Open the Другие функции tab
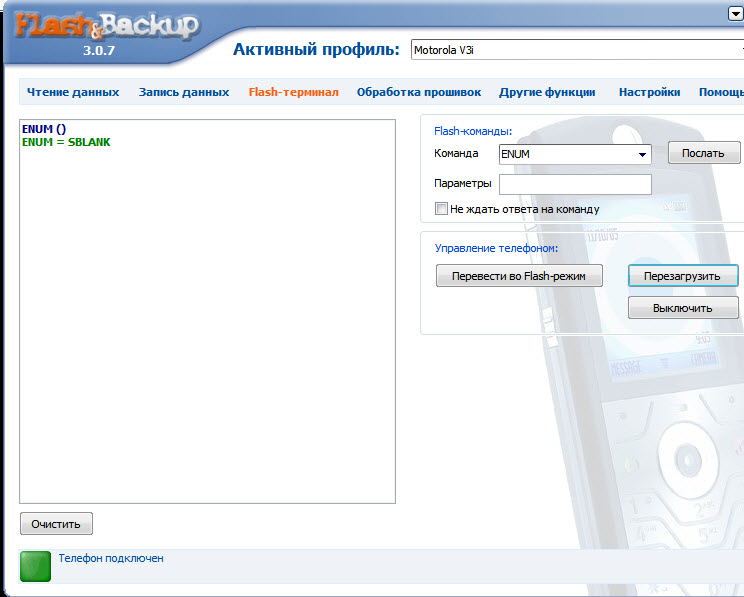744x597 pixels. pos(547,92)
